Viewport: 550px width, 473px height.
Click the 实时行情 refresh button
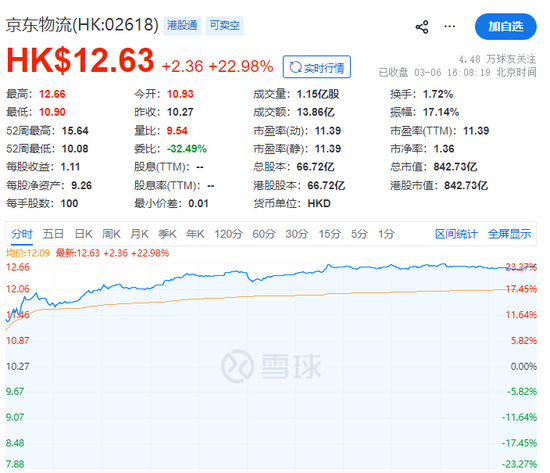tap(316, 67)
